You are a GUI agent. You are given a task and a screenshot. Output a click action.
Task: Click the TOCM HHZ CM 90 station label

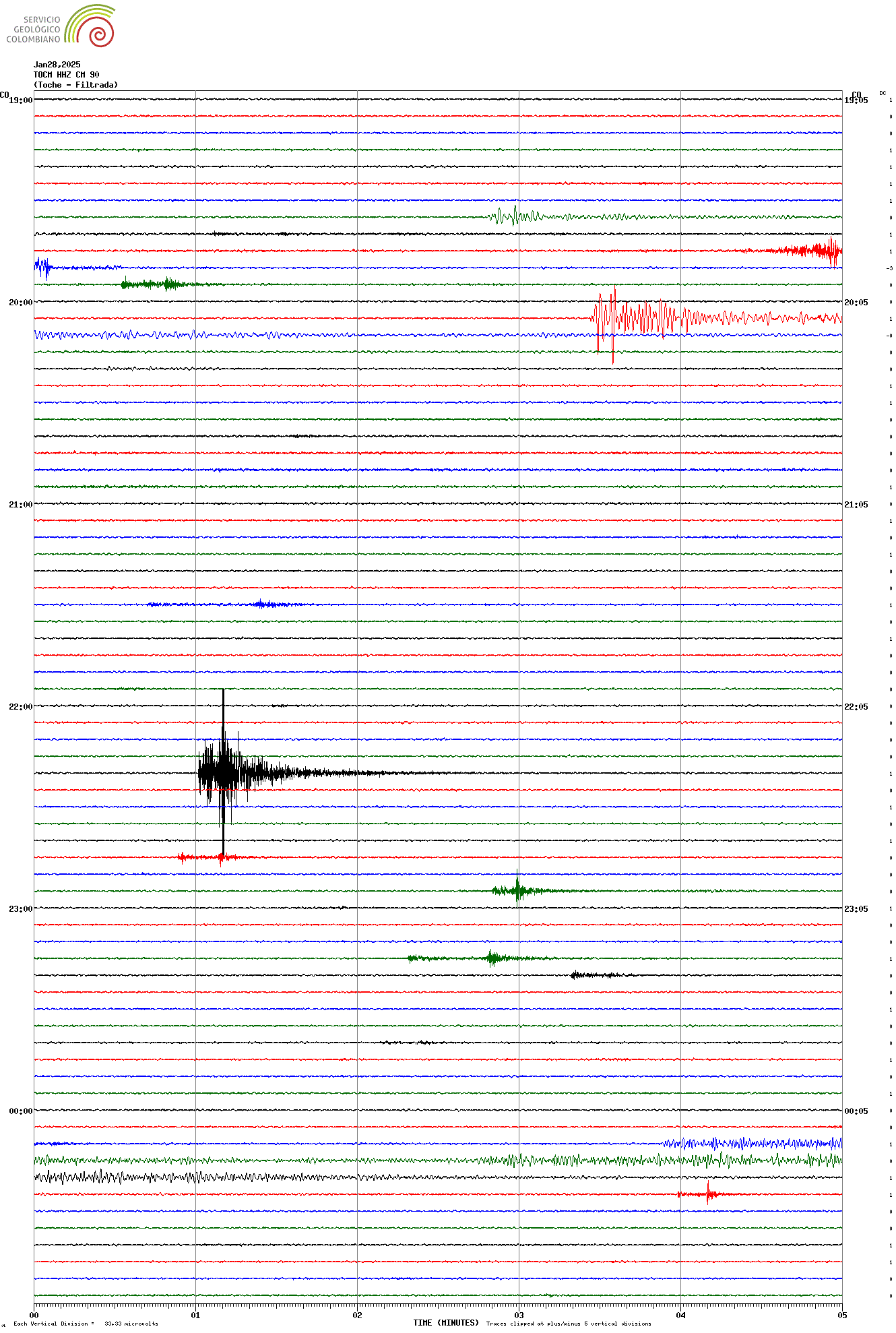point(66,75)
